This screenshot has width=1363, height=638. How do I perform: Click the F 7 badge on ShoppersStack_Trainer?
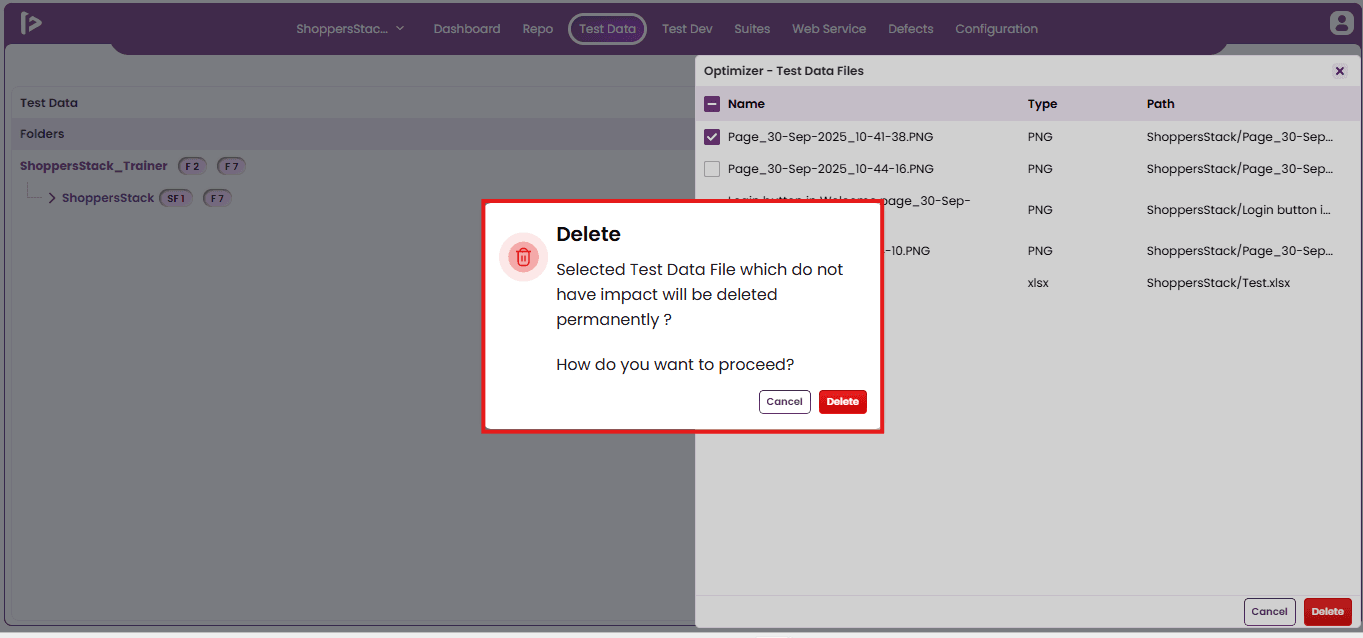click(x=231, y=166)
